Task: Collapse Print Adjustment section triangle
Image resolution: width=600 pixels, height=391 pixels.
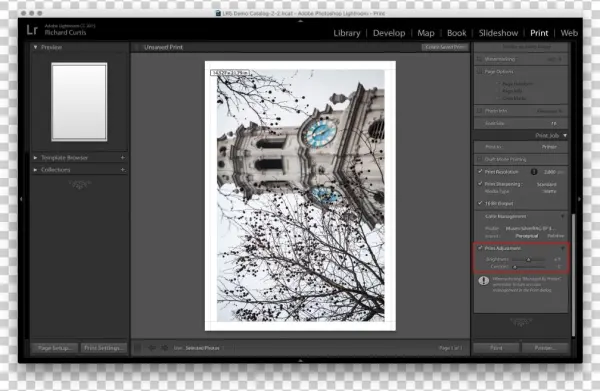Action: pyautogui.click(x=562, y=248)
